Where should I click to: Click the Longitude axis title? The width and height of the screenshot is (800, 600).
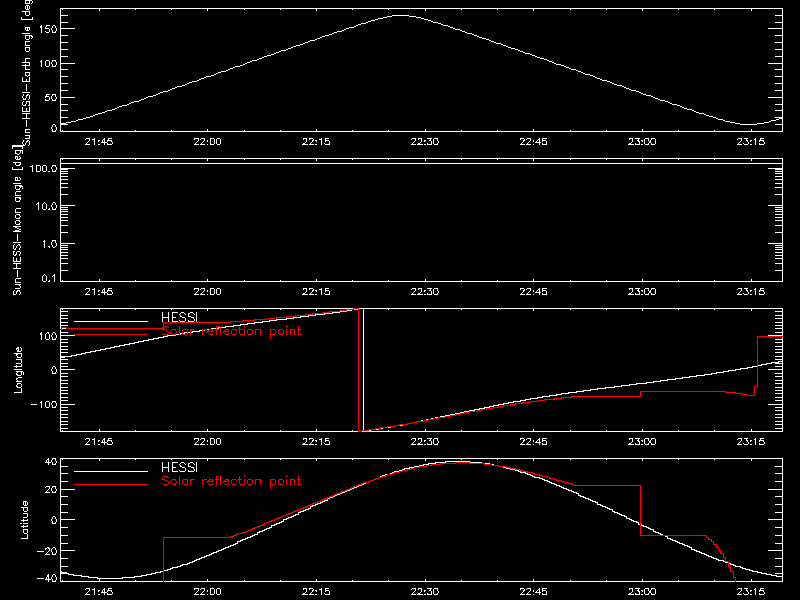18,370
